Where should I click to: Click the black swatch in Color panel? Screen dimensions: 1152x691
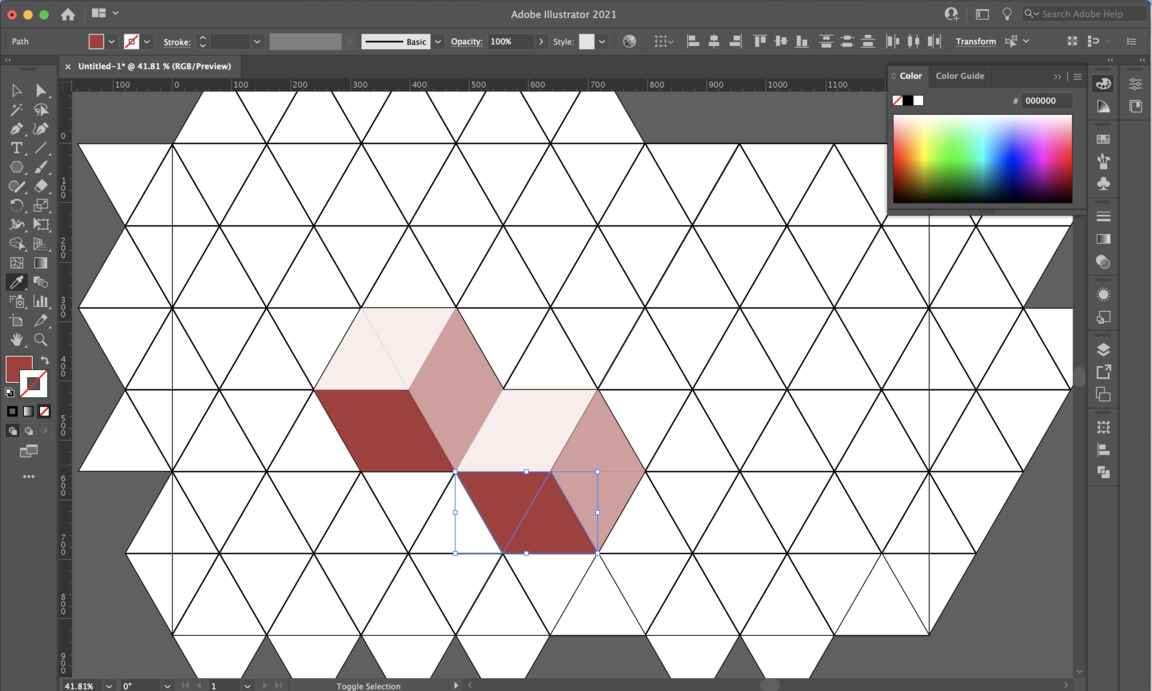tap(908, 101)
